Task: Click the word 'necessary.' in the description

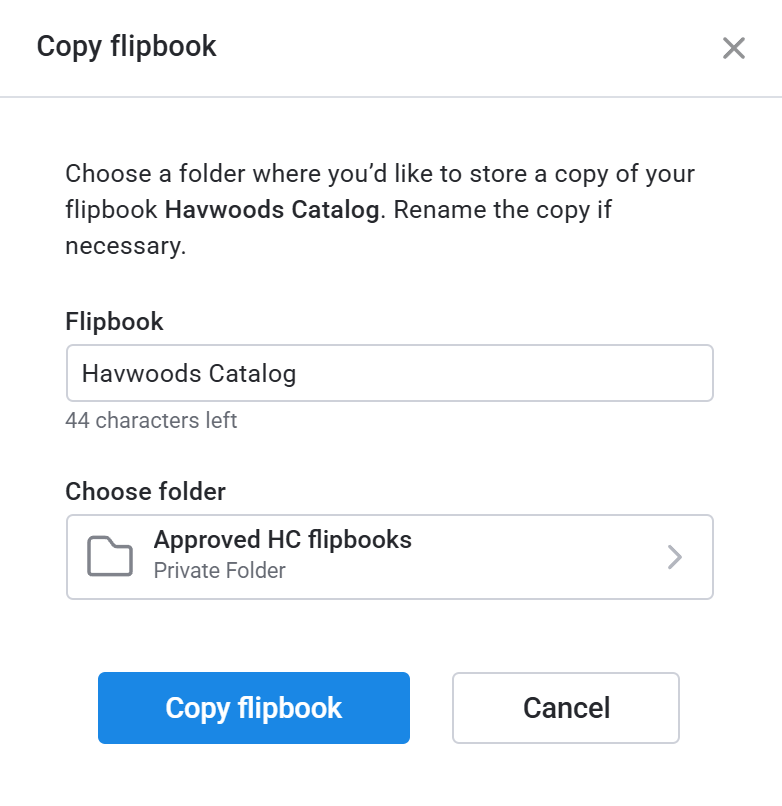Action: click(x=126, y=246)
